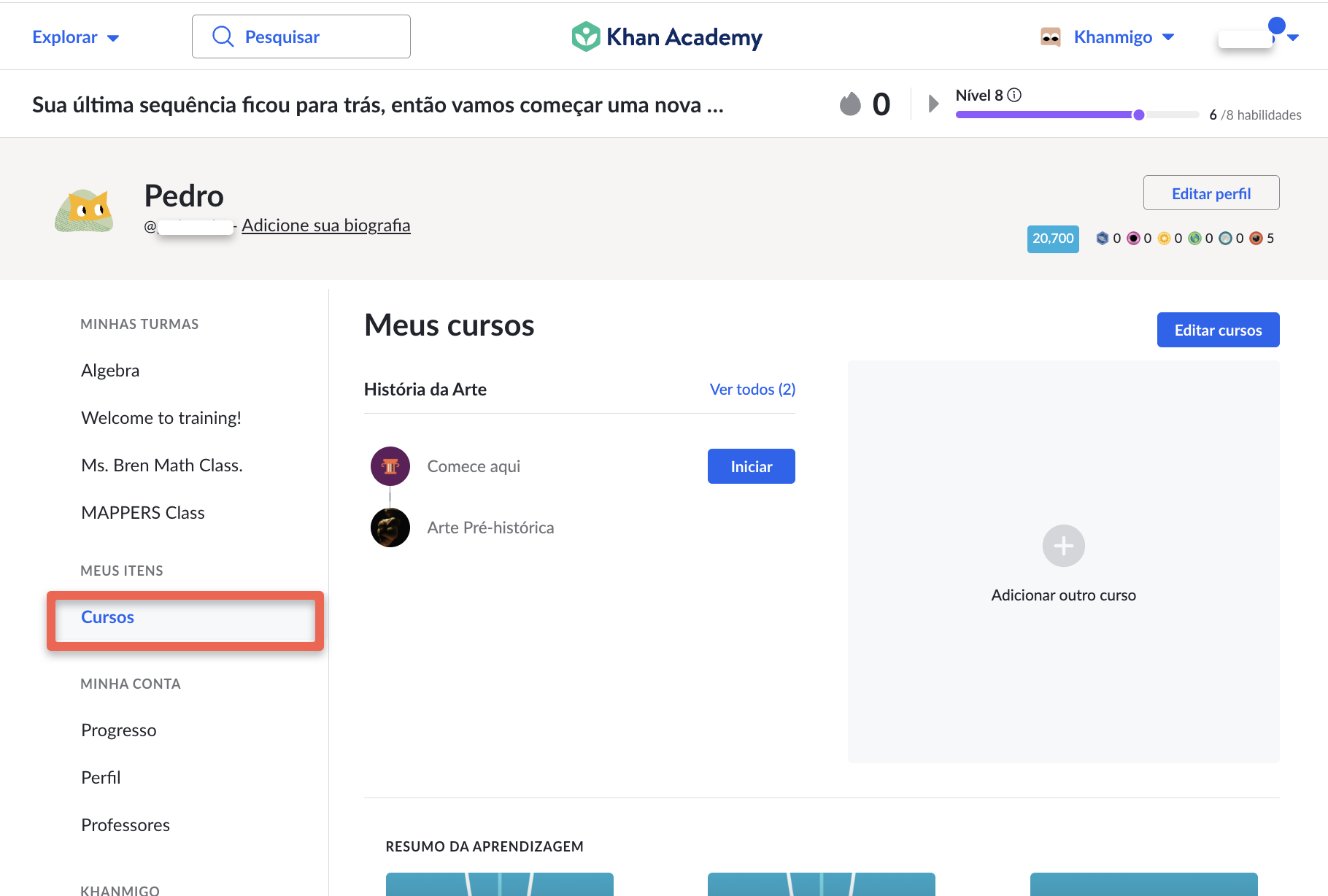
Task: Open Welcome to training! class
Action: point(161,417)
